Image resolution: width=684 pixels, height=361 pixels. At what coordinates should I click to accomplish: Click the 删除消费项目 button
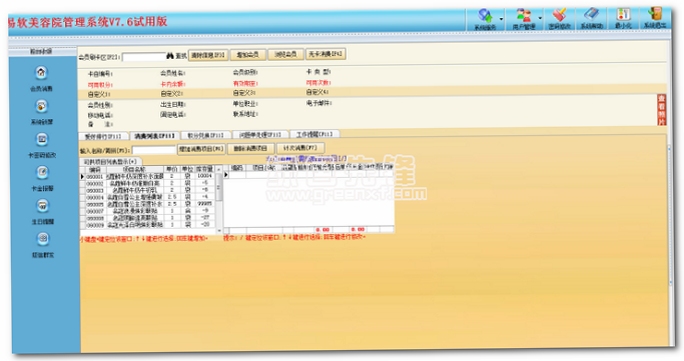click(x=251, y=149)
